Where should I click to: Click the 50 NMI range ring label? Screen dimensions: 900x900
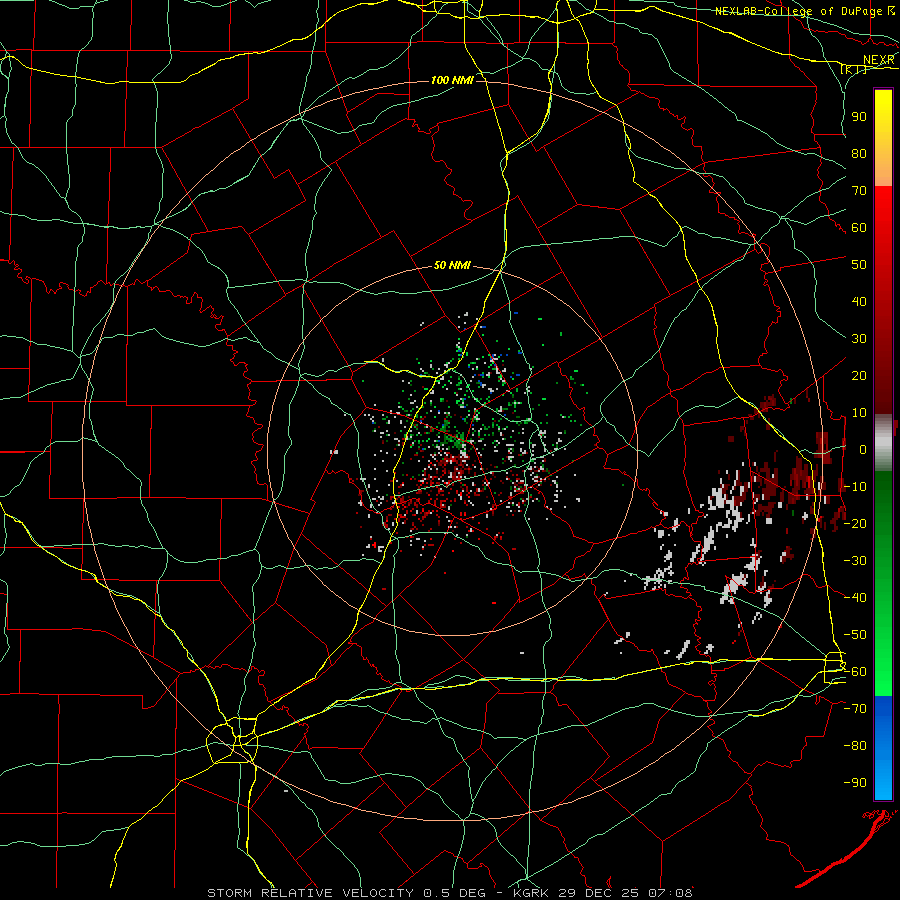(x=452, y=265)
